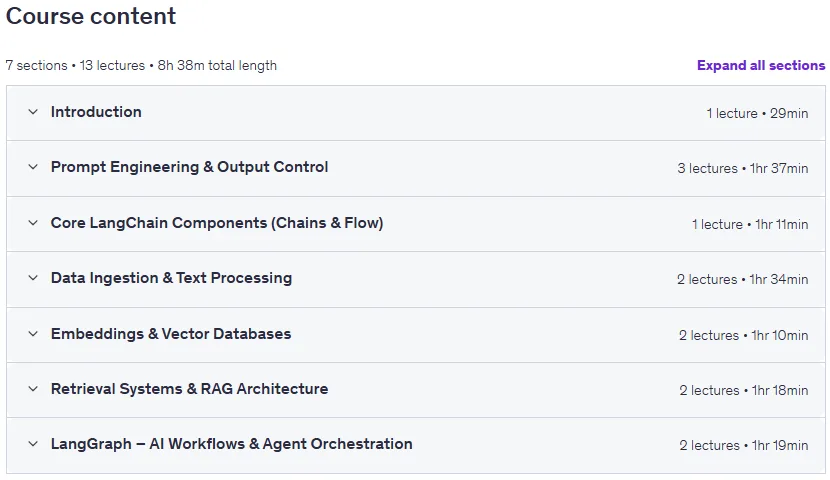Select Data Ingestion & Text Processing title
This screenshot has width=830, height=480.
pyautogui.click(x=172, y=278)
